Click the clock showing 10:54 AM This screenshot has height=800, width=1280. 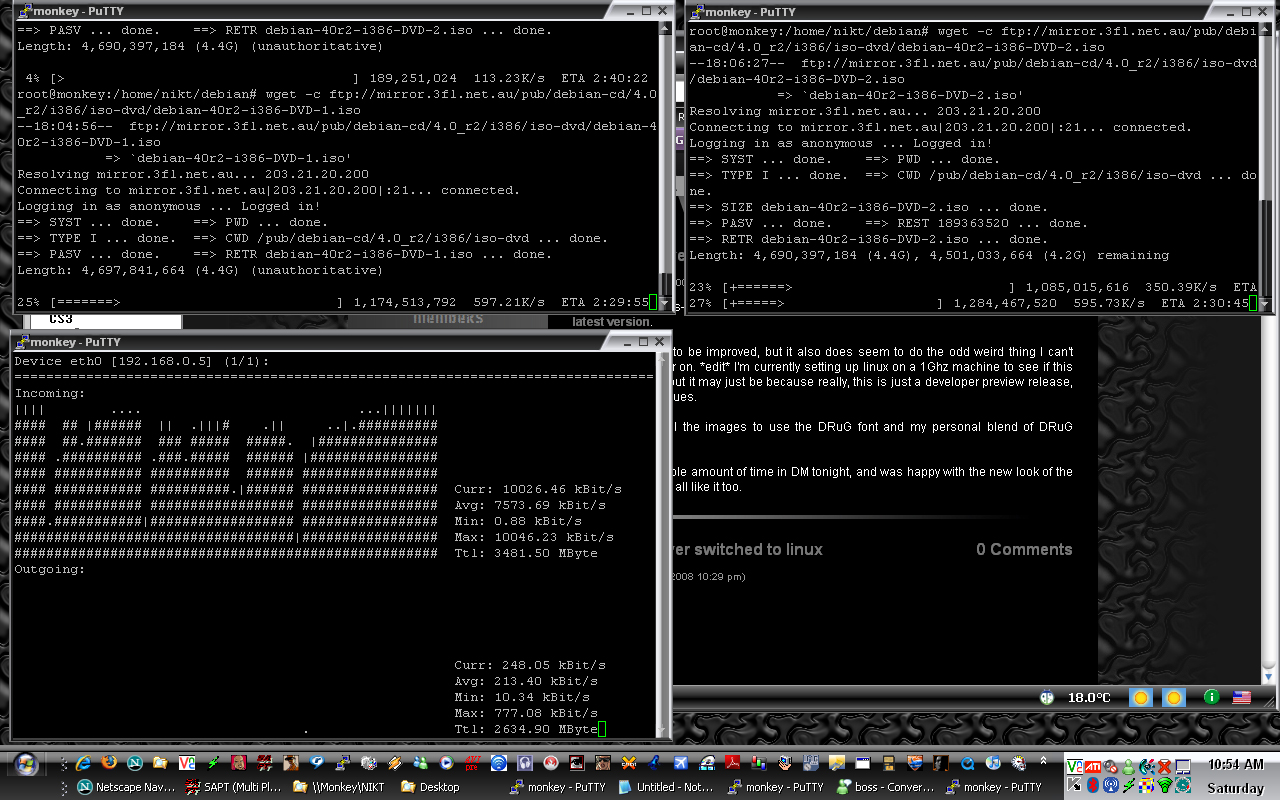coord(1235,764)
